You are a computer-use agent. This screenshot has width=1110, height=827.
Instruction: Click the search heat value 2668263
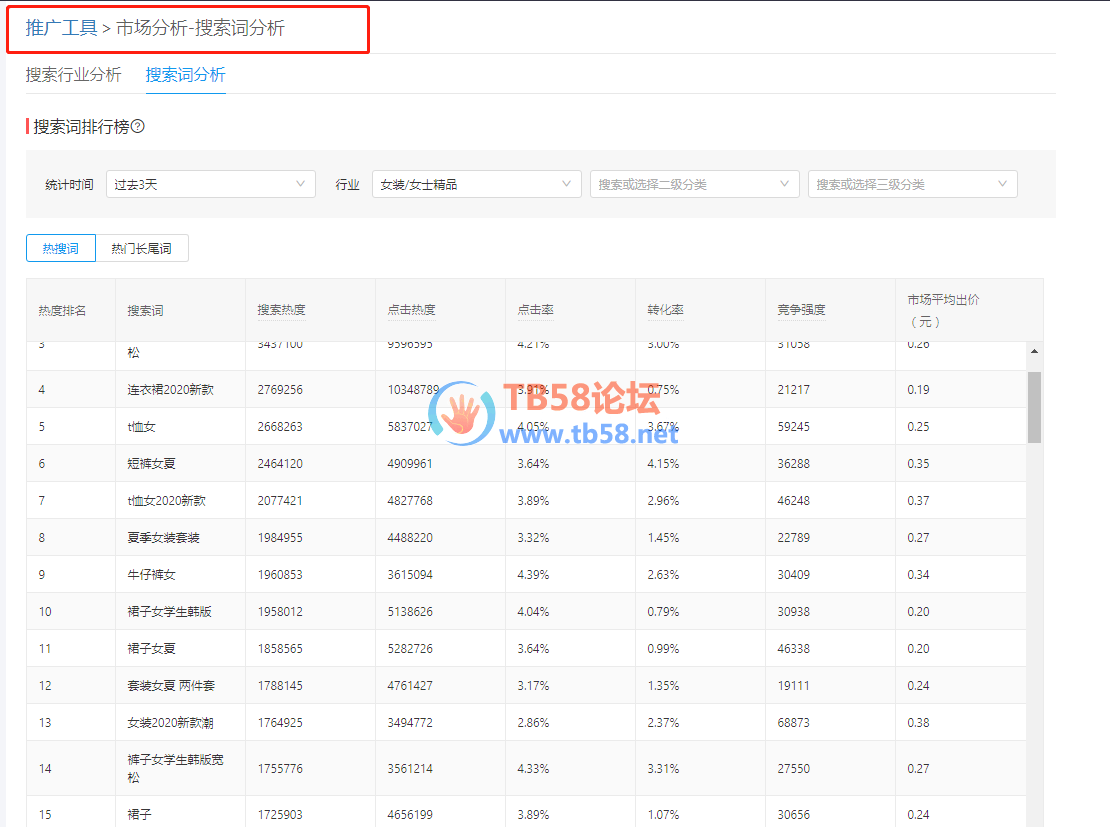point(280,427)
